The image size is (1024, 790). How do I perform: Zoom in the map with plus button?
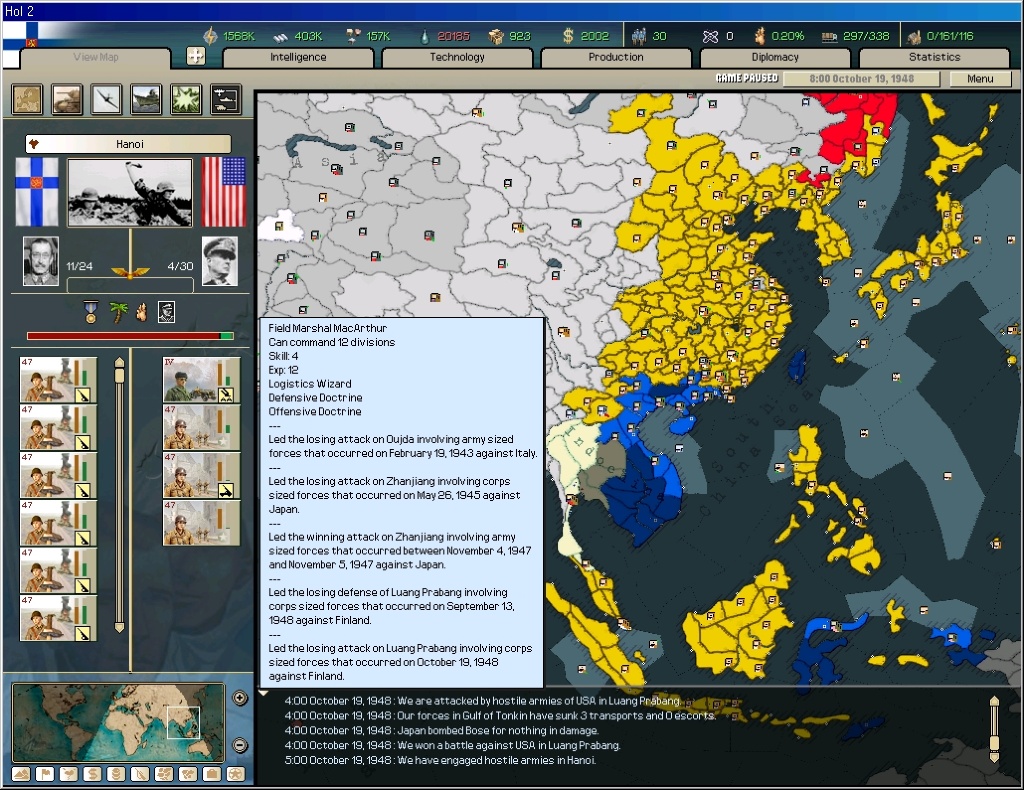click(240, 698)
